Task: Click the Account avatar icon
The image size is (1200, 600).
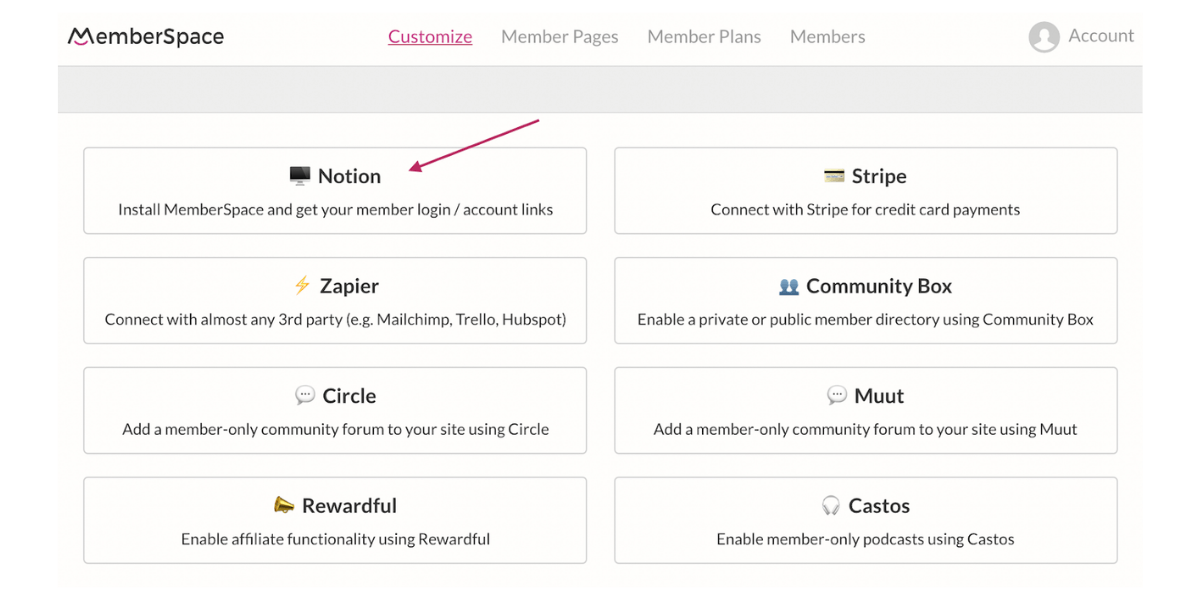Action: (x=1044, y=36)
